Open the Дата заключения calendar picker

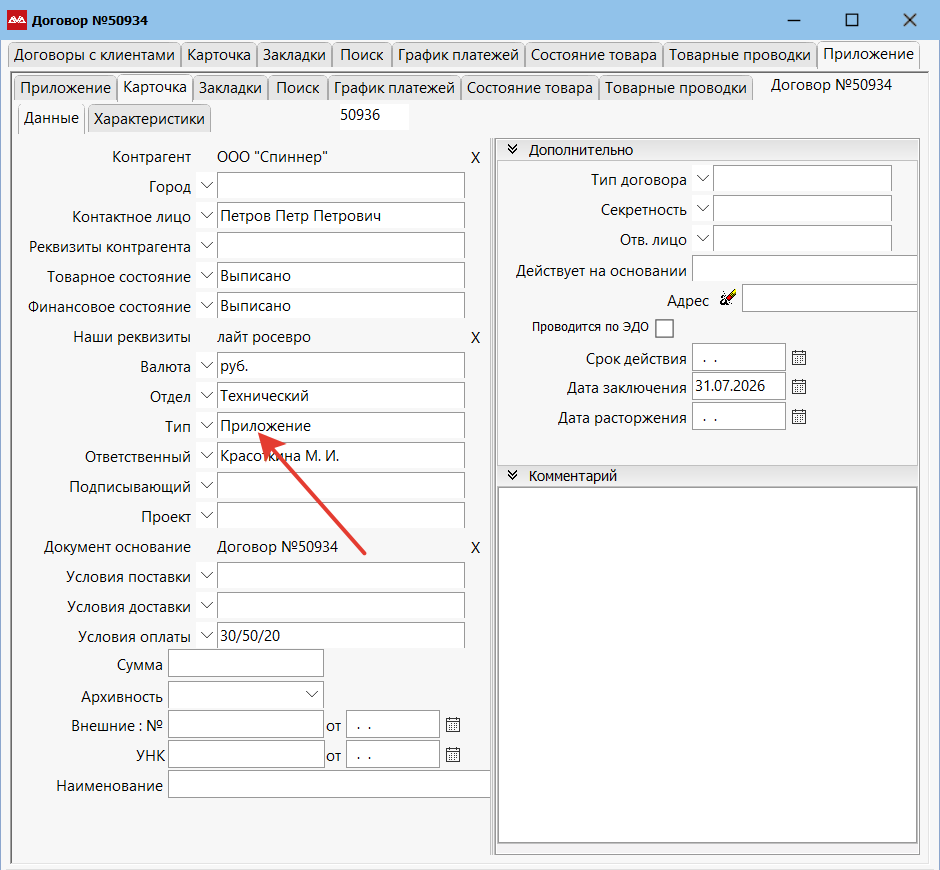tap(799, 387)
